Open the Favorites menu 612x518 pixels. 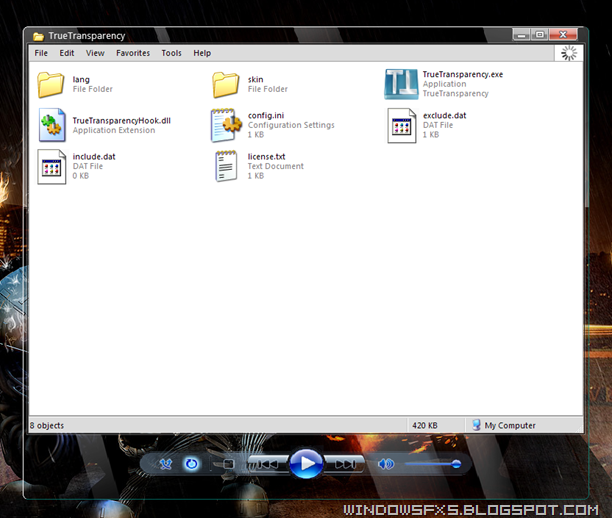[x=133, y=53]
